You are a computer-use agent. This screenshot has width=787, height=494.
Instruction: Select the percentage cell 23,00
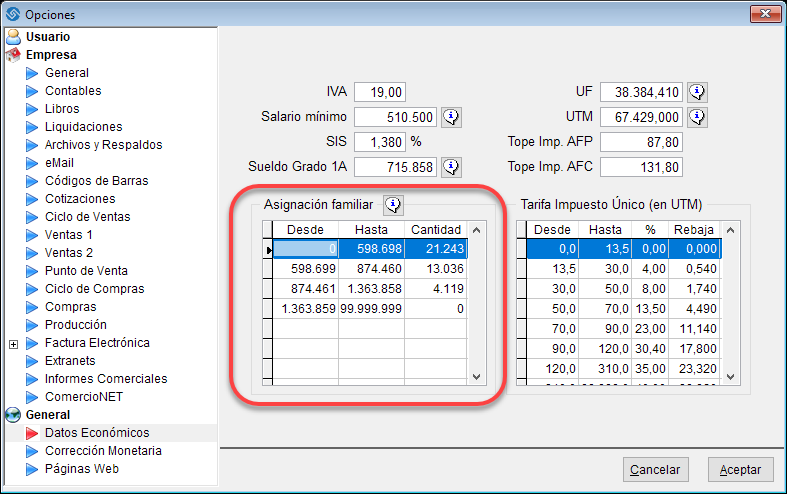(650, 329)
